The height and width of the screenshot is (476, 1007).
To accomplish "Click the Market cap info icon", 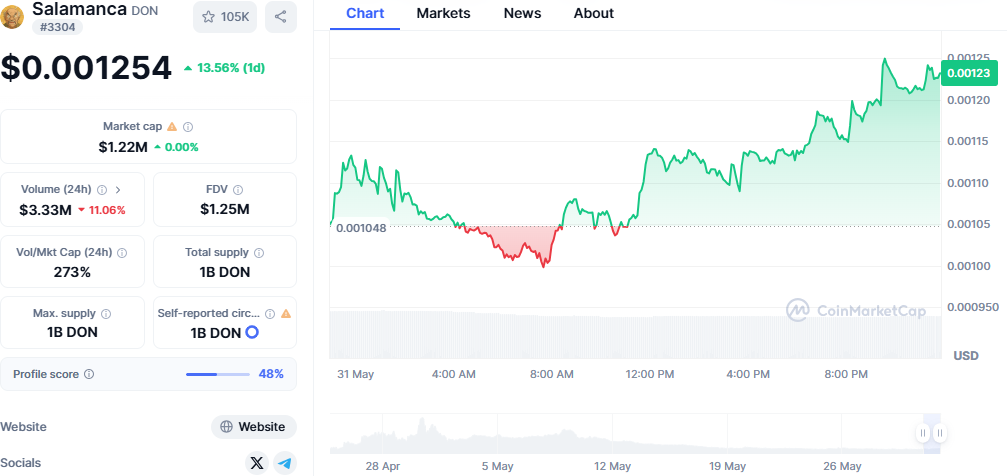I will [x=188, y=127].
